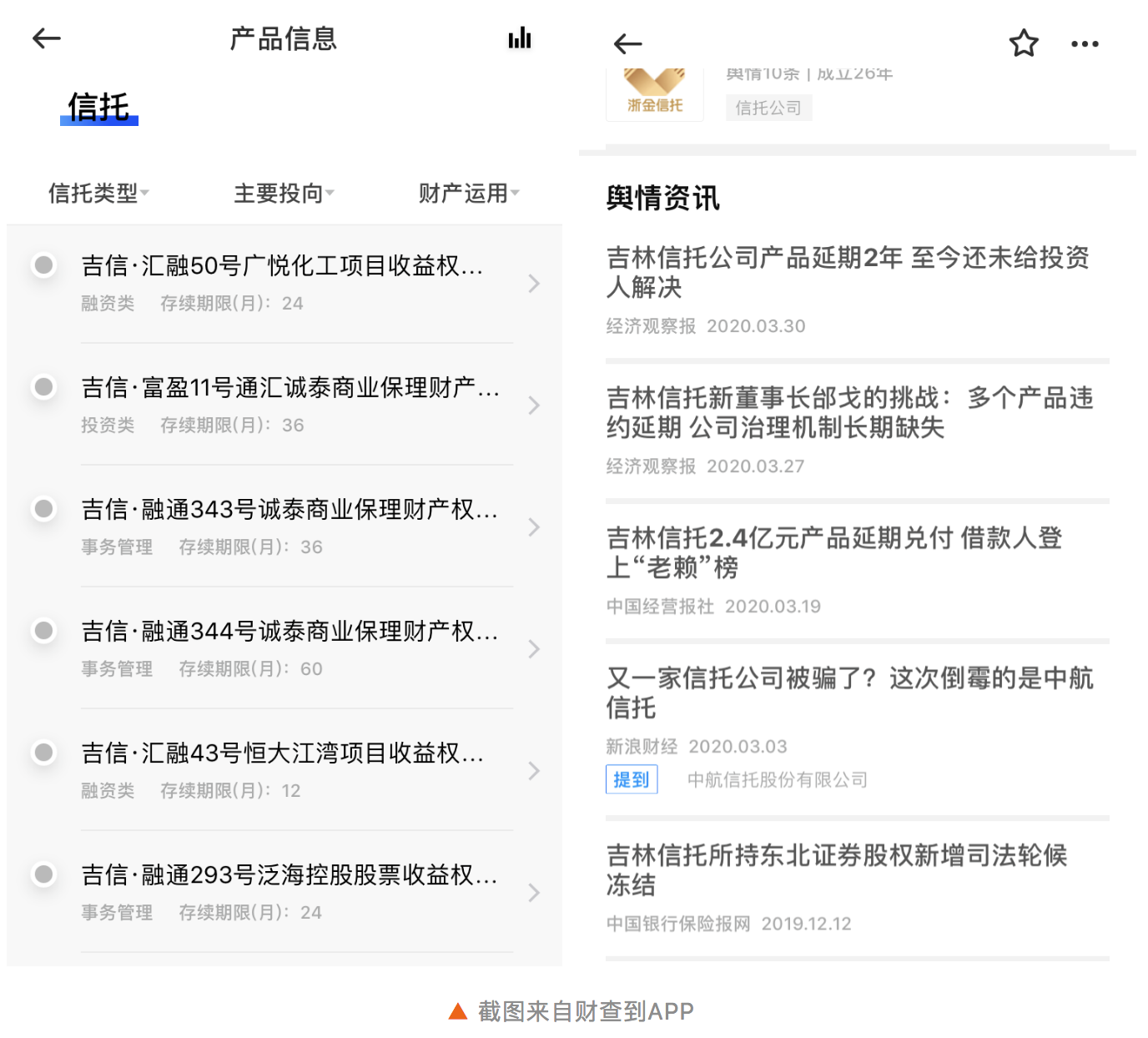Viewport: 1148px width, 1038px height.
Task: Read article 吉林信托公司产品延期2年
Action: coord(848,272)
